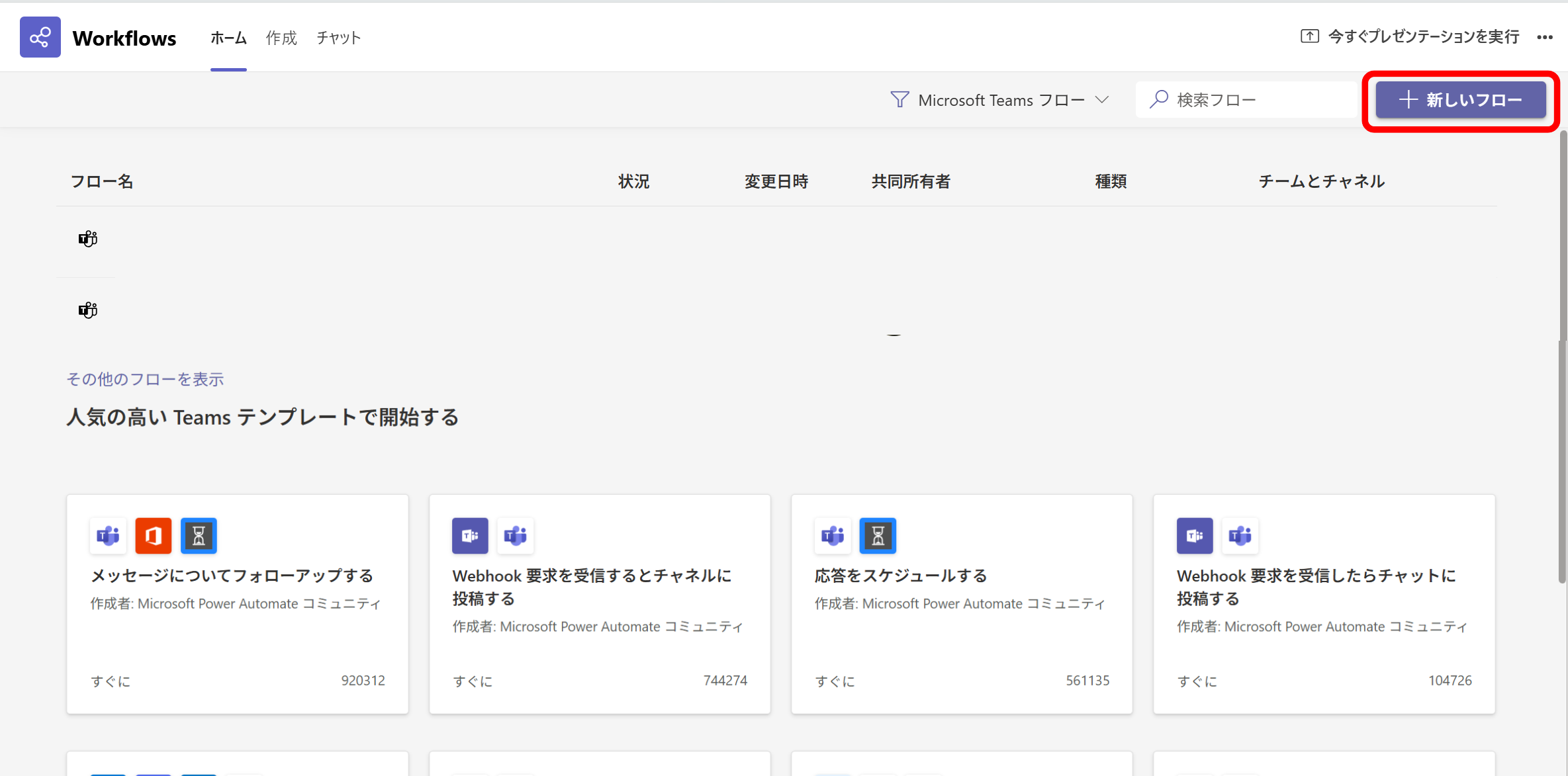Click the 状況 column header

coord(634,181)
